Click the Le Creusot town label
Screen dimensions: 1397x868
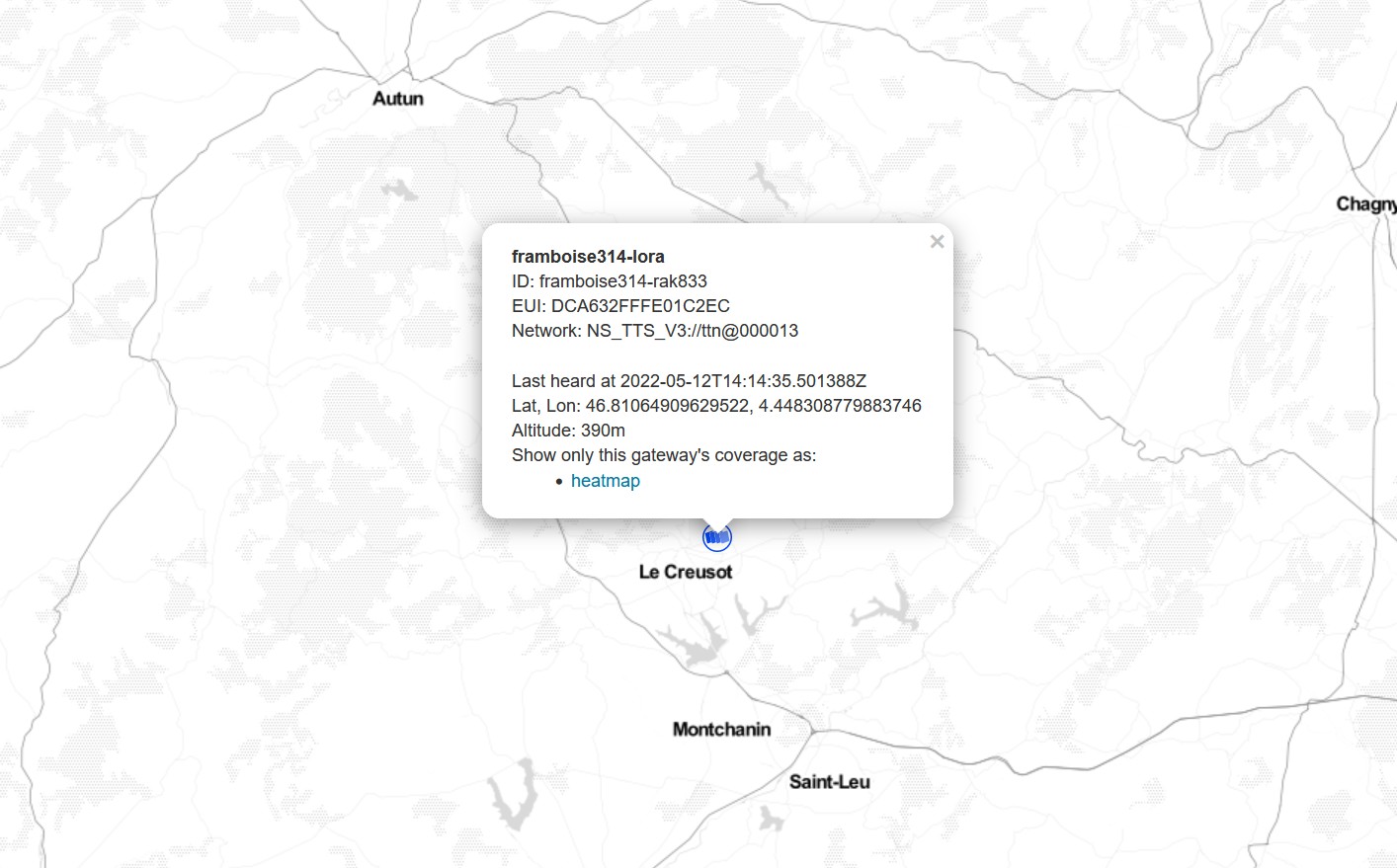coord(686,572)
